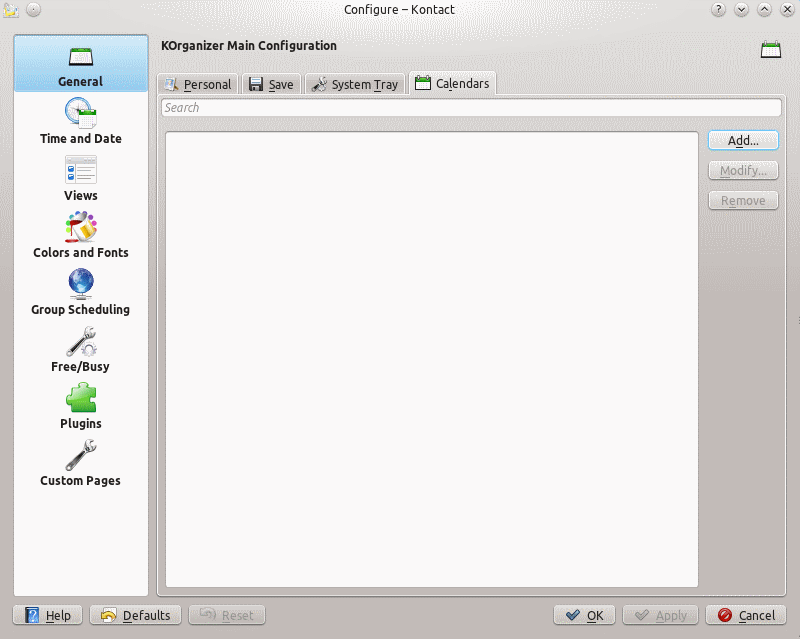Open the Custom Pages settings
The width and height of the screenshot is (800, 639).
coord(81,464)
